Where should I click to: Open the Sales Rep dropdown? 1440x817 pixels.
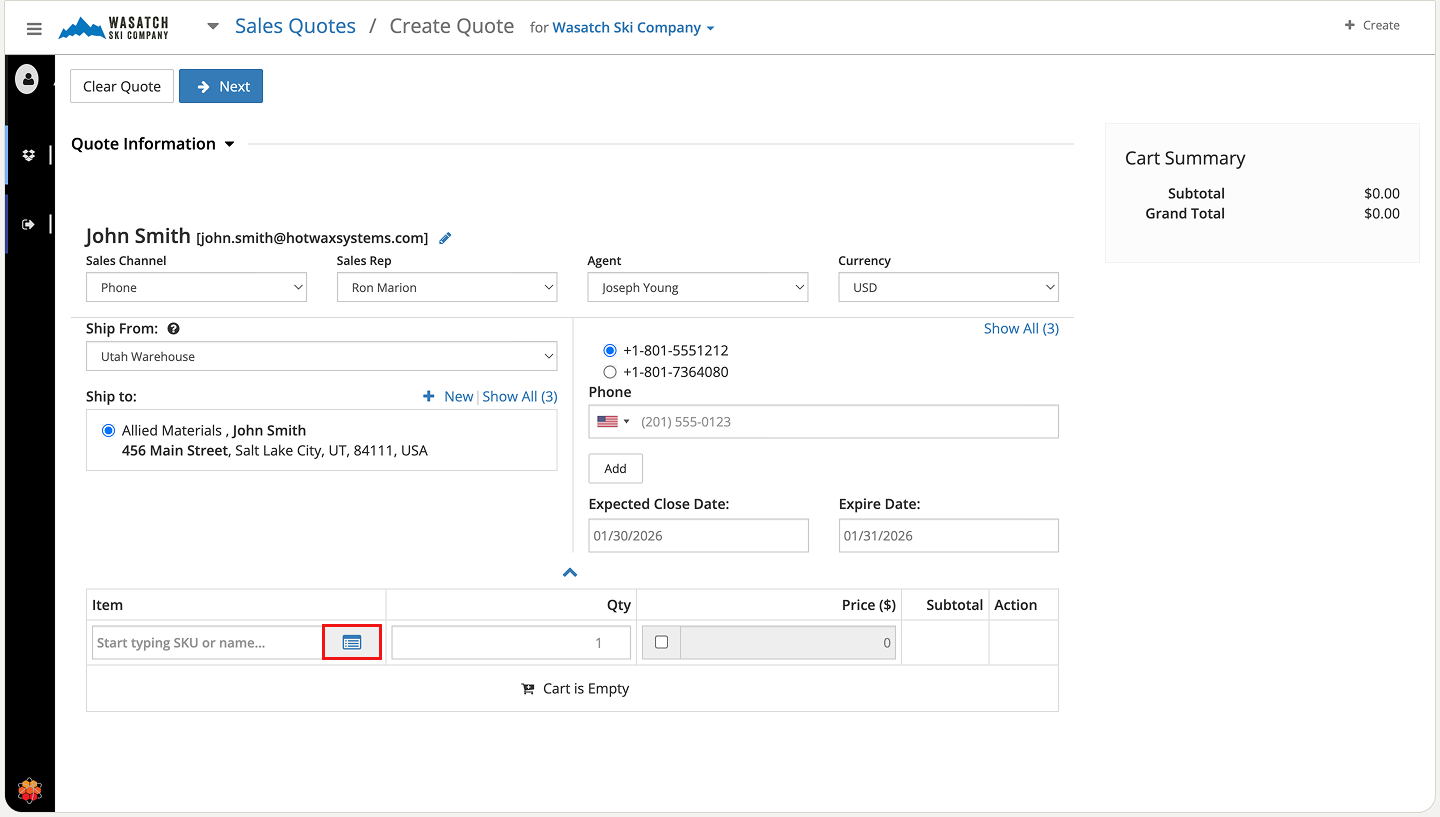click(446, 288)
